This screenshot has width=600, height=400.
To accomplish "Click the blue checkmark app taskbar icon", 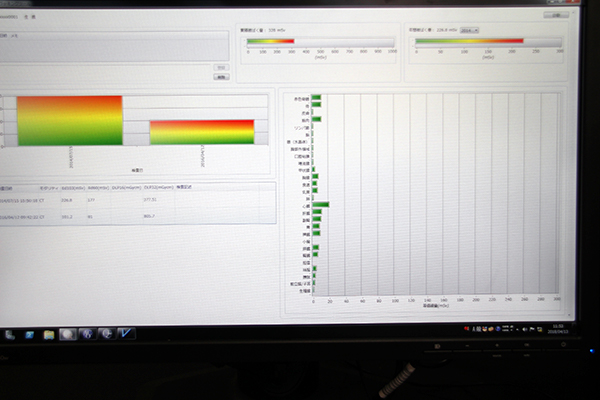I will click(126, 332).
